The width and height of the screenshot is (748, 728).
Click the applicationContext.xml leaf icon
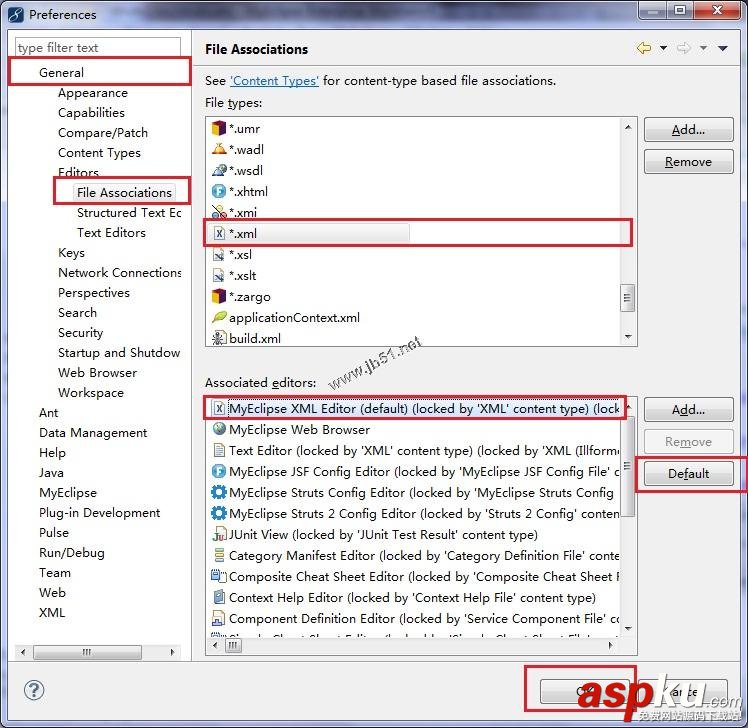tap(218, 317)
